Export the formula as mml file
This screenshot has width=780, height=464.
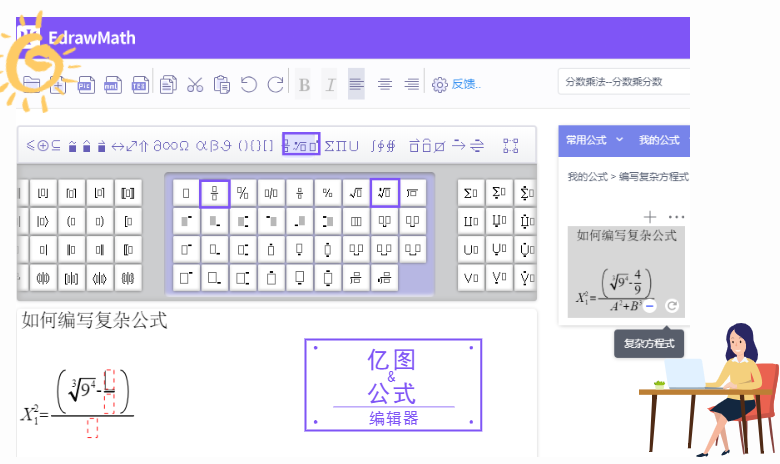113,85
